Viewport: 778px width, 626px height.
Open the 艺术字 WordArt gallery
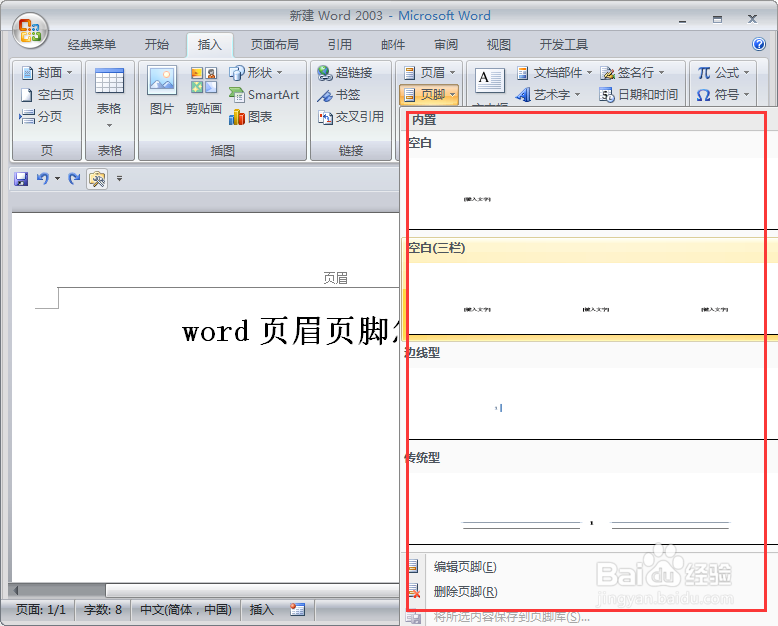pyautogui.click(x=547, y=95)
